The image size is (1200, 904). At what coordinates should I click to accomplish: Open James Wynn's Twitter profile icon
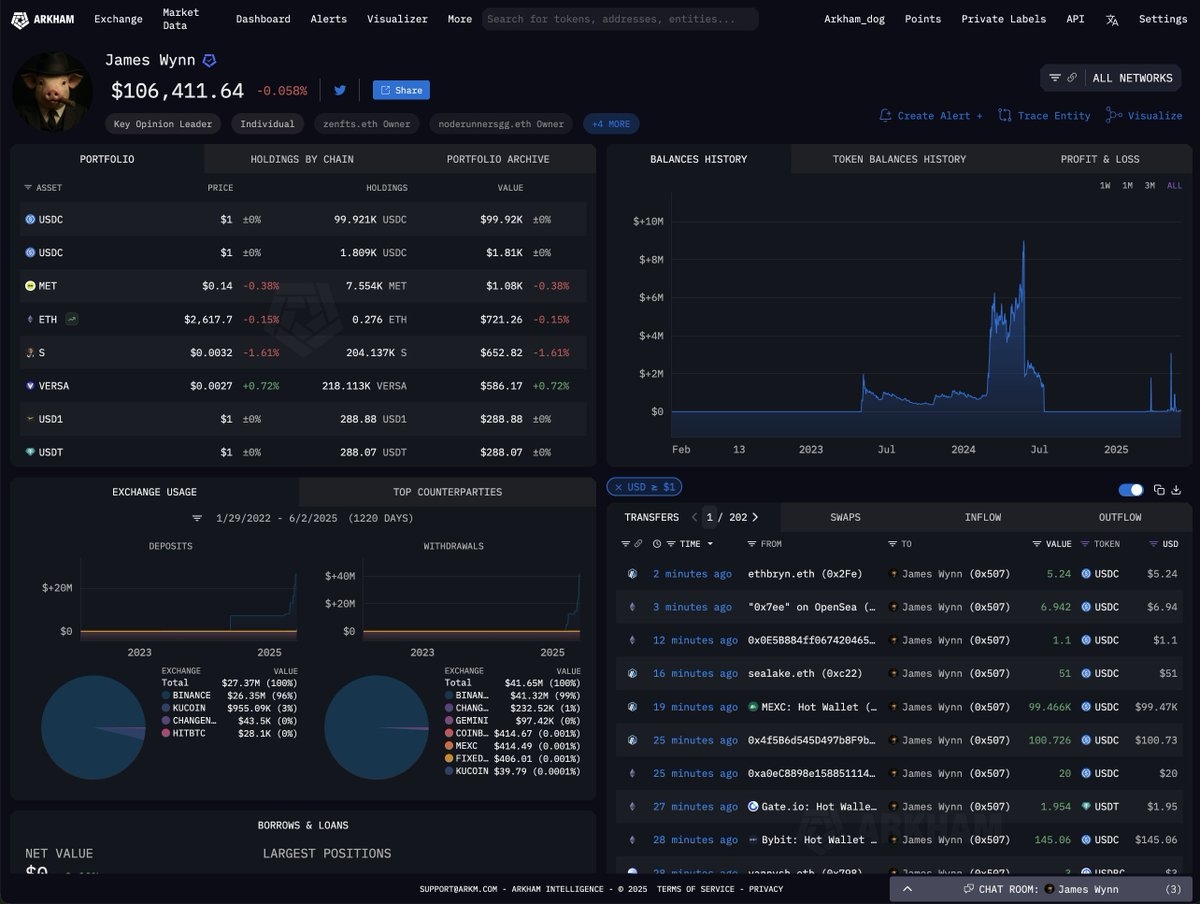coord(340,90)
